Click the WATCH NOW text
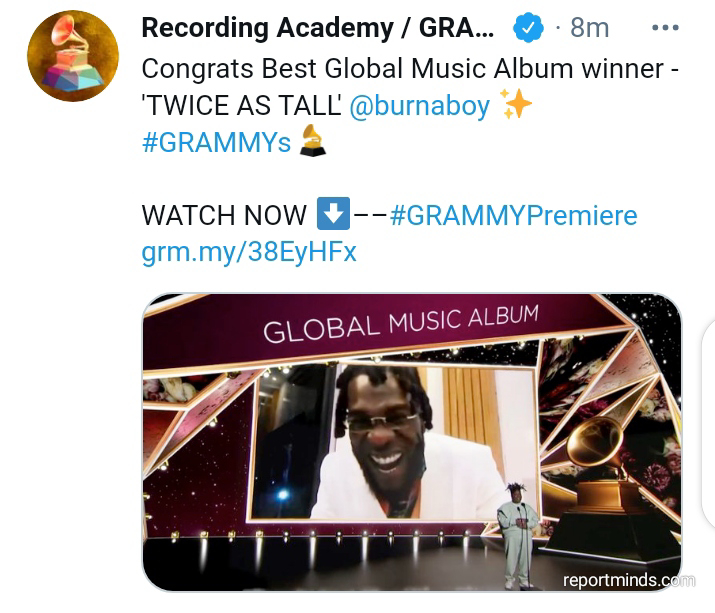The width and height of the screenshot is (715, 613). click(224, 215)
